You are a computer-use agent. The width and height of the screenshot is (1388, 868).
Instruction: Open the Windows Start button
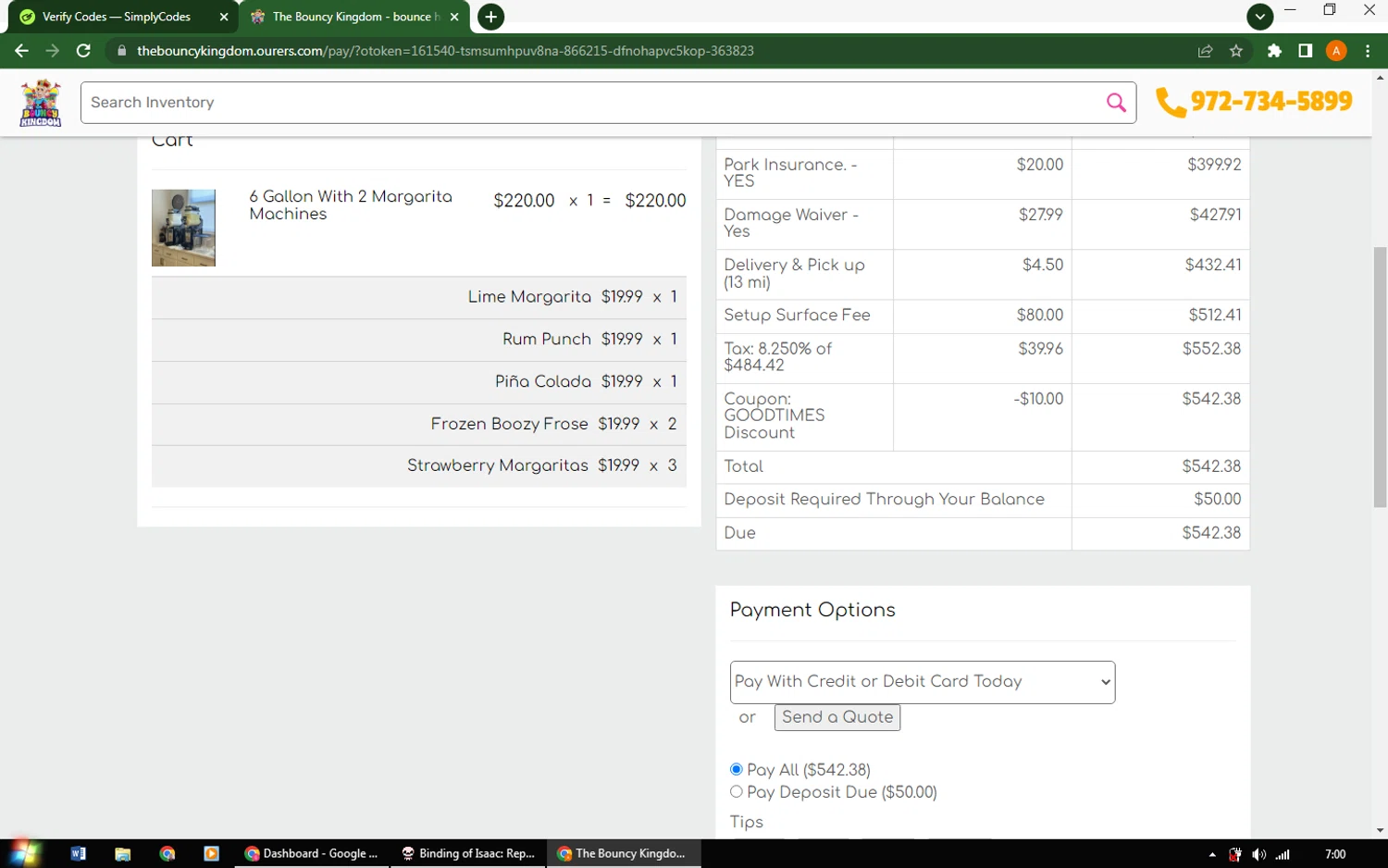coord(25,853)
